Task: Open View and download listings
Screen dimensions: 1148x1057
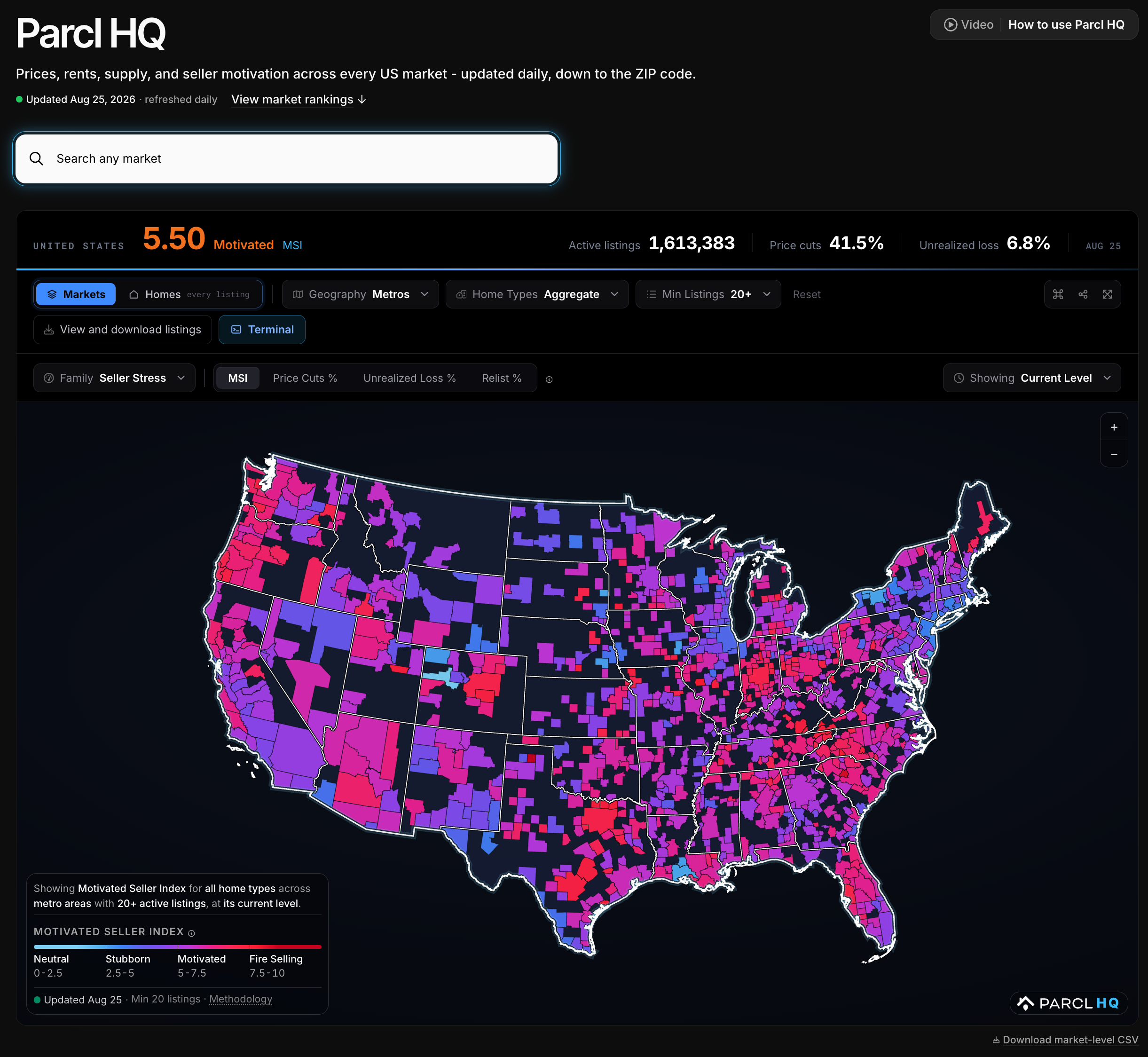Action: (122, 330)
